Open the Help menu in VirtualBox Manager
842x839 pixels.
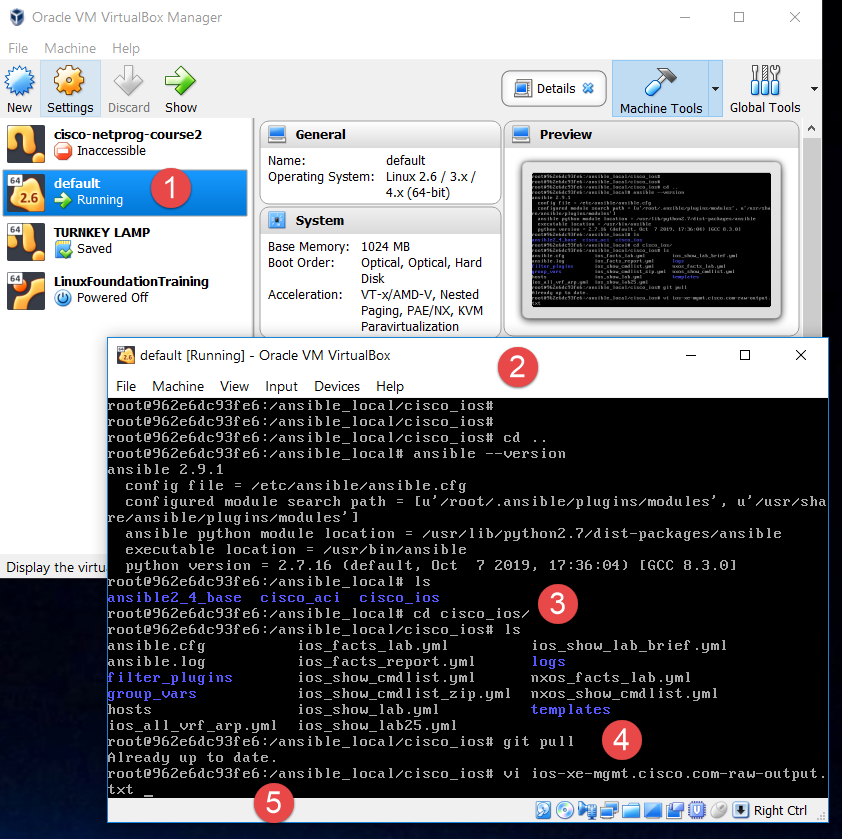[126, 48]
